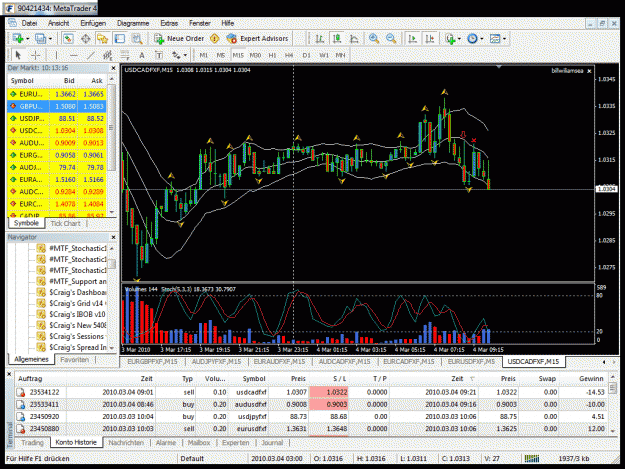Toggle the Strategy Tester window
625x469 pixels.
coord(138,39)
